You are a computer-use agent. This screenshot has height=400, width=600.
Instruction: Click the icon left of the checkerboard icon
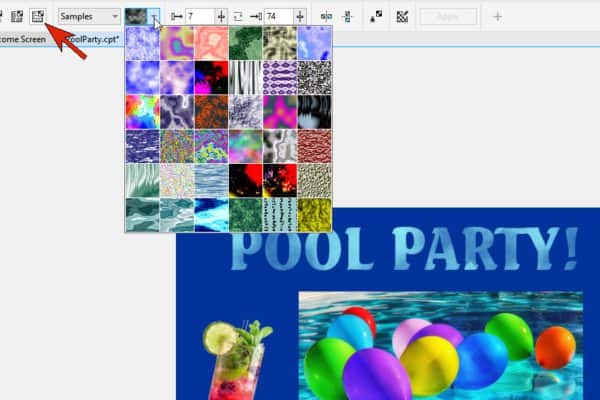click(376, 17)
